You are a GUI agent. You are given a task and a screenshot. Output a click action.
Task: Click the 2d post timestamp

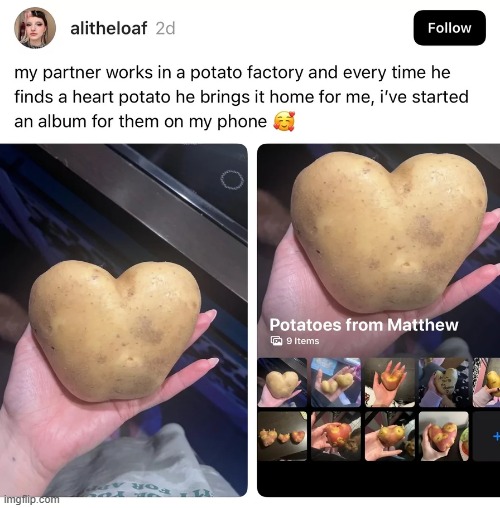[165, 29]
